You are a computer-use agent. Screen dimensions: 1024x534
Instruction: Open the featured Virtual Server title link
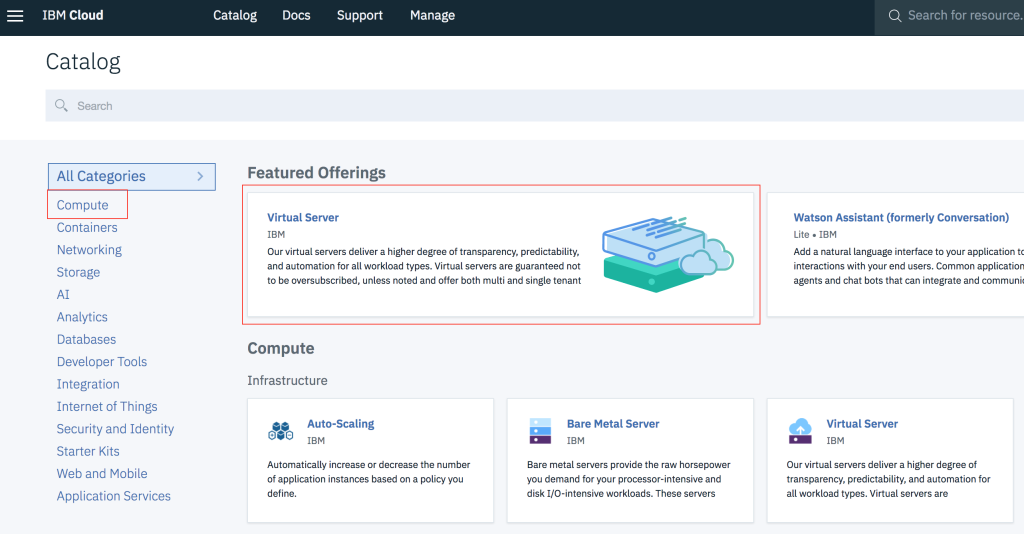[303, 217]
